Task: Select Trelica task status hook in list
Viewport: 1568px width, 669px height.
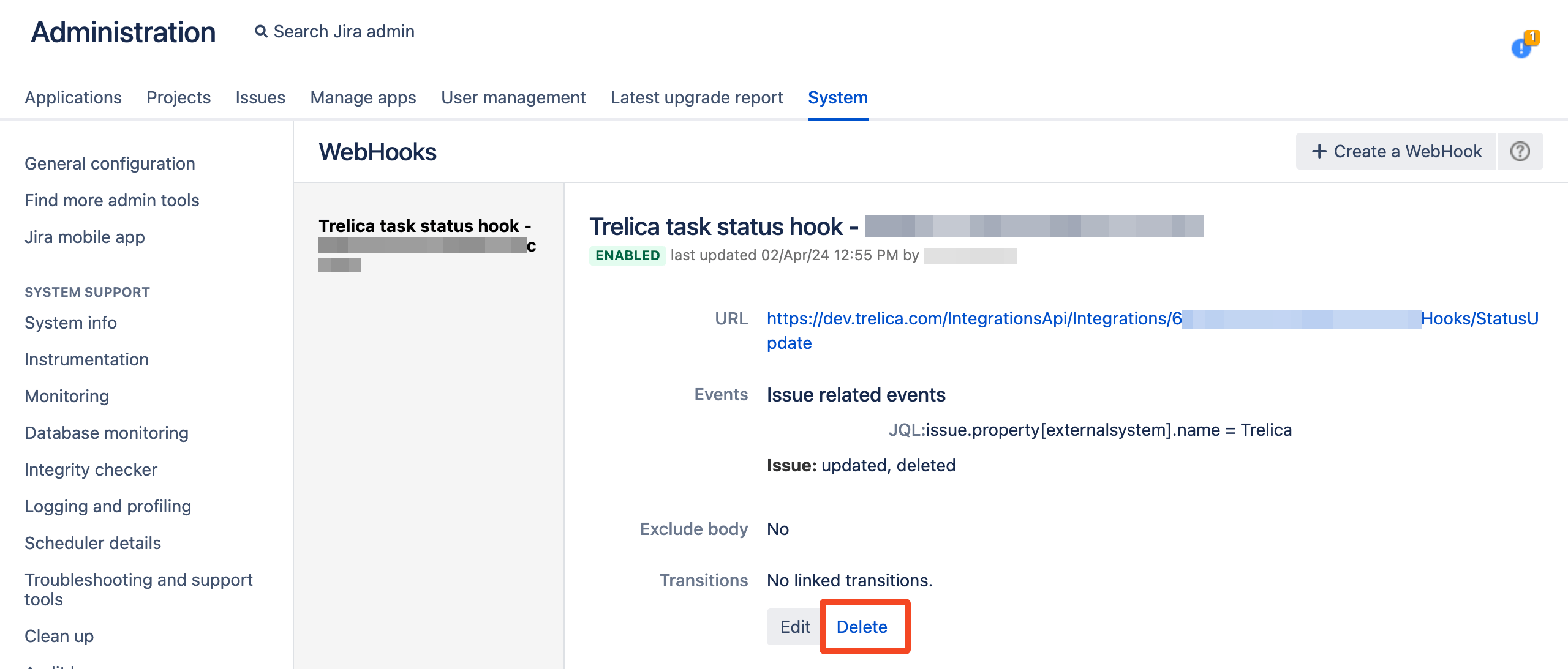Action: [x=428, y=245]
